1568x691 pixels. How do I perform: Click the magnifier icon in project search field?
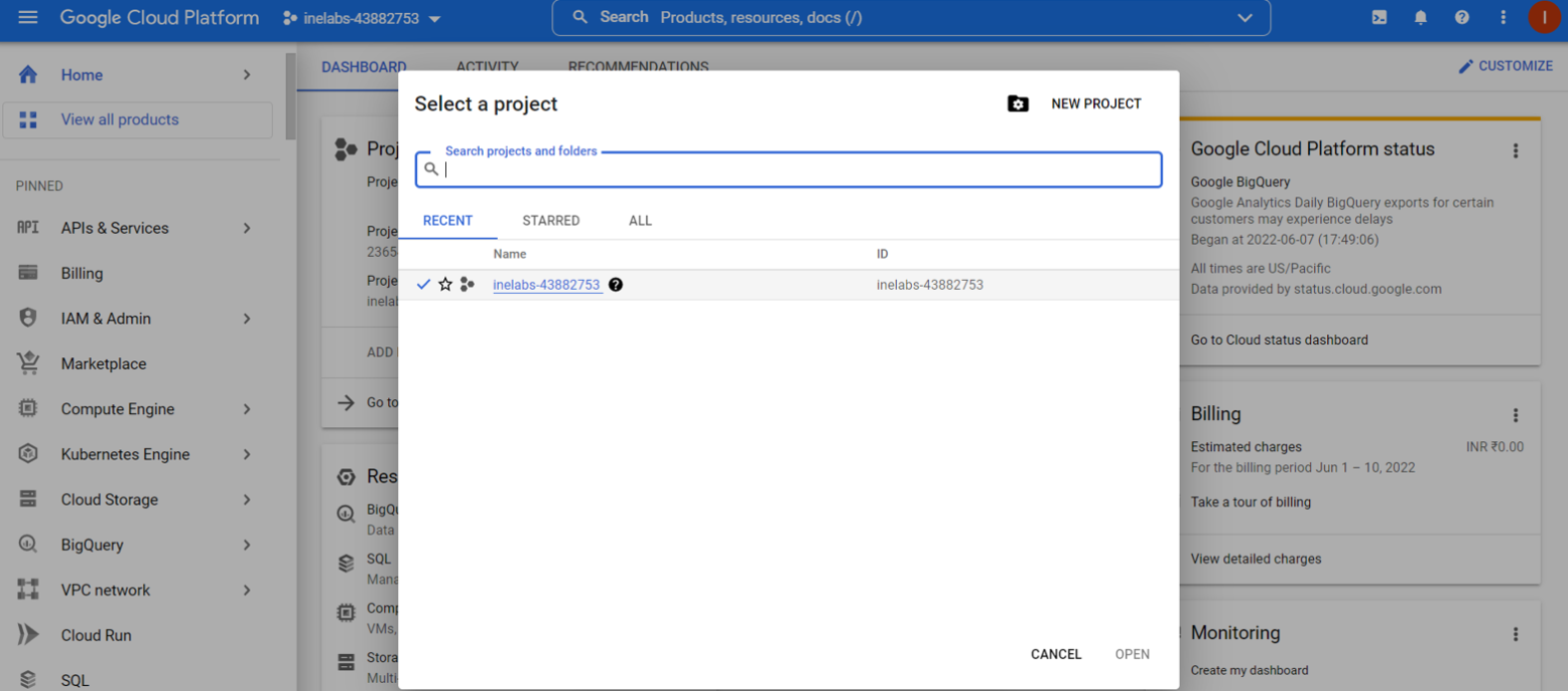431,169
